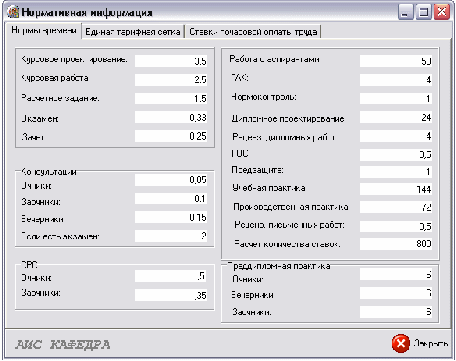Image resolution: width=456 pixels, height=361 pixels.
Task: Open the Единая тарифная сетка tab
Action: (133, 32)
